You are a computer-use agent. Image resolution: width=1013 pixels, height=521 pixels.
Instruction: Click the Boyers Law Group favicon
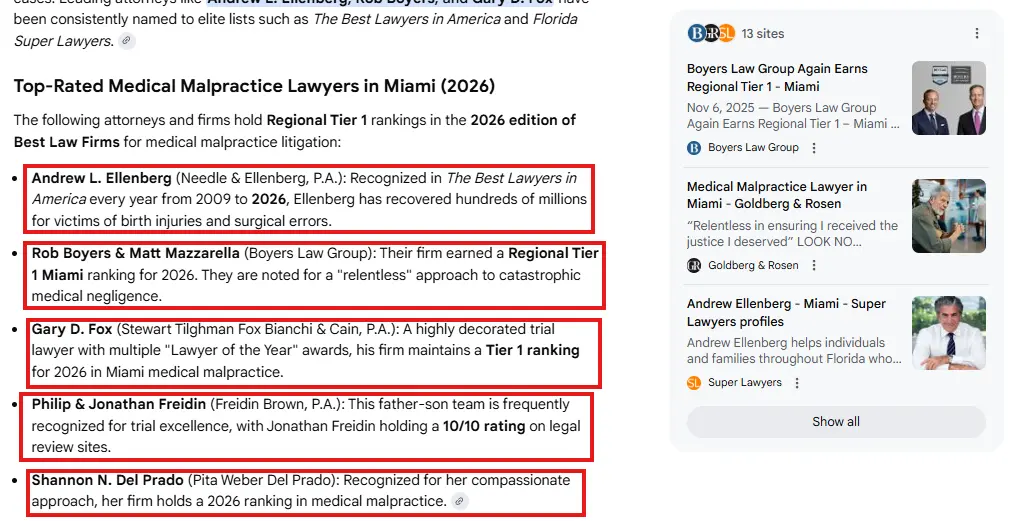pos(694,148)
